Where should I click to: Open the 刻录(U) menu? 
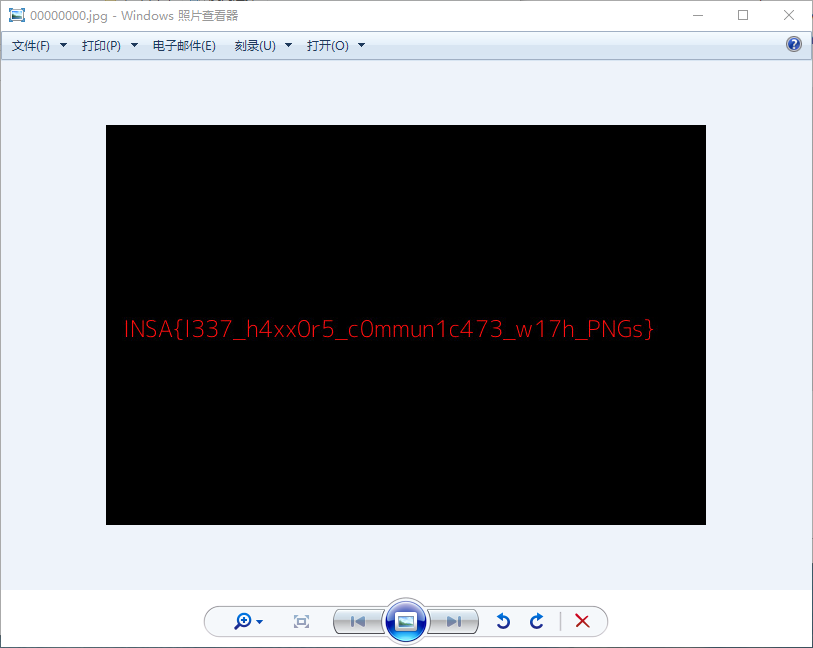click(x=255, y=46)
